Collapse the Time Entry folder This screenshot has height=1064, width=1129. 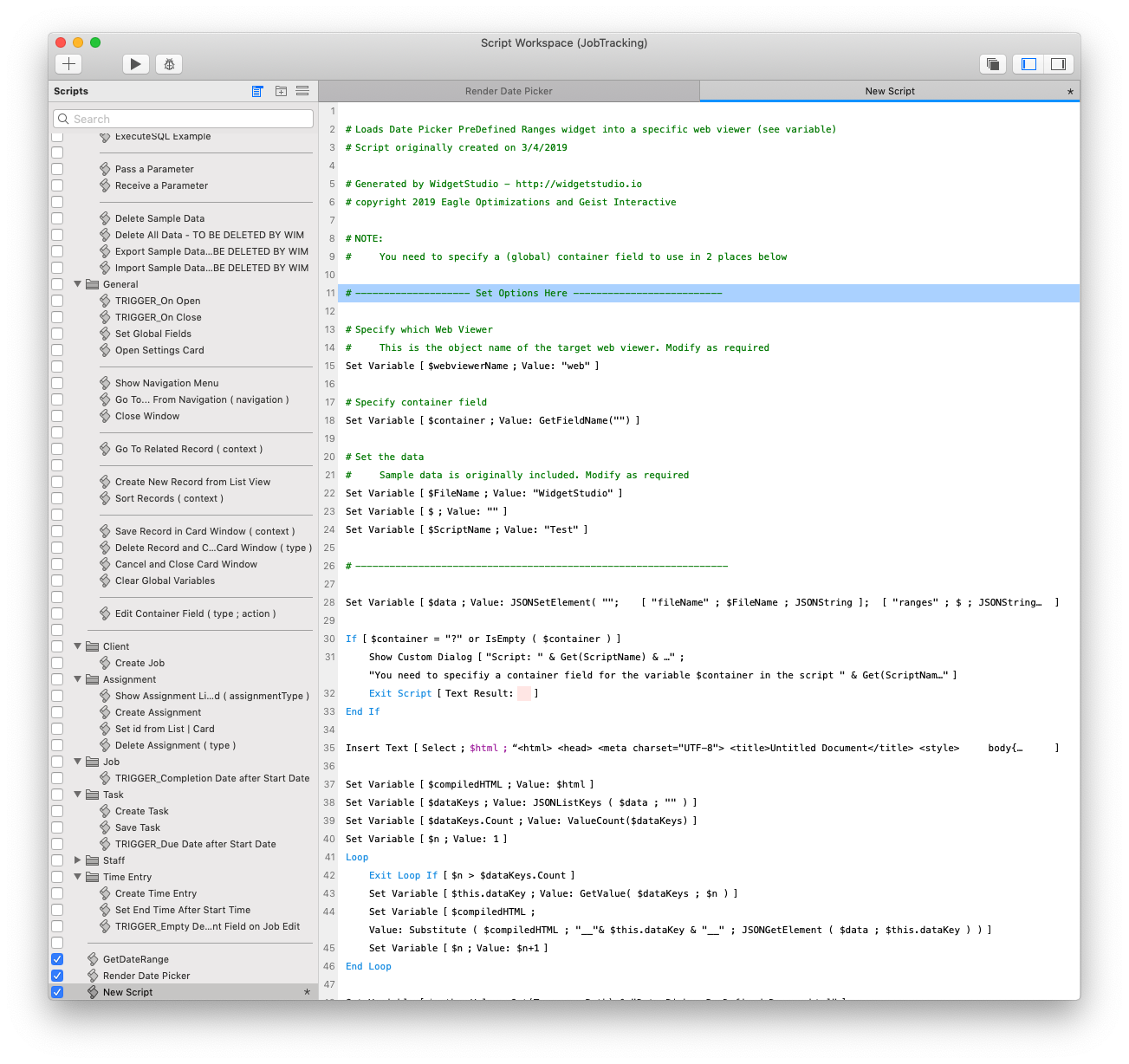point(77,877)
